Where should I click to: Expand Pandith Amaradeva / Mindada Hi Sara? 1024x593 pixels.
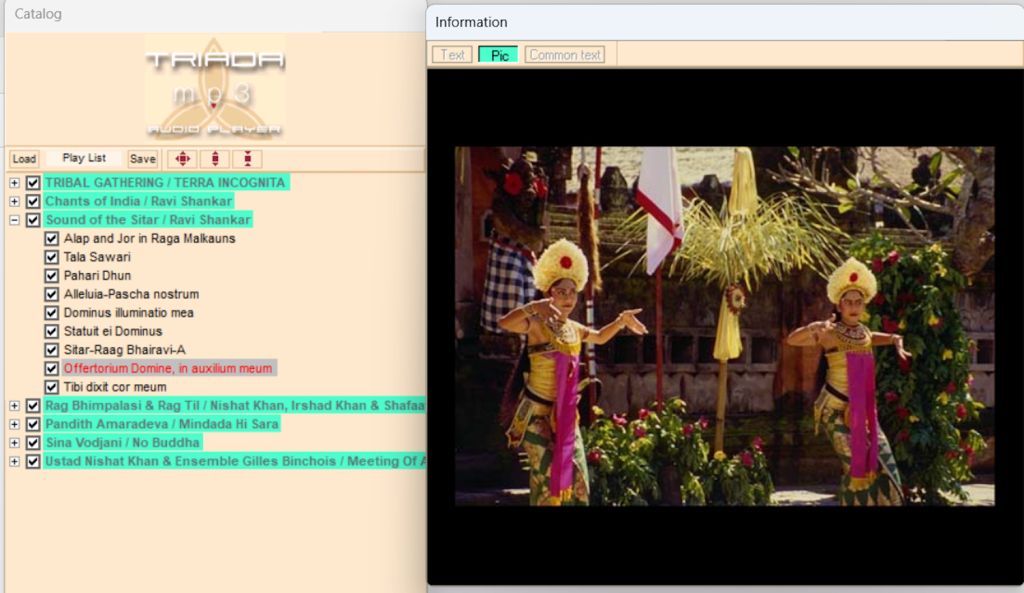click(14, 425)
